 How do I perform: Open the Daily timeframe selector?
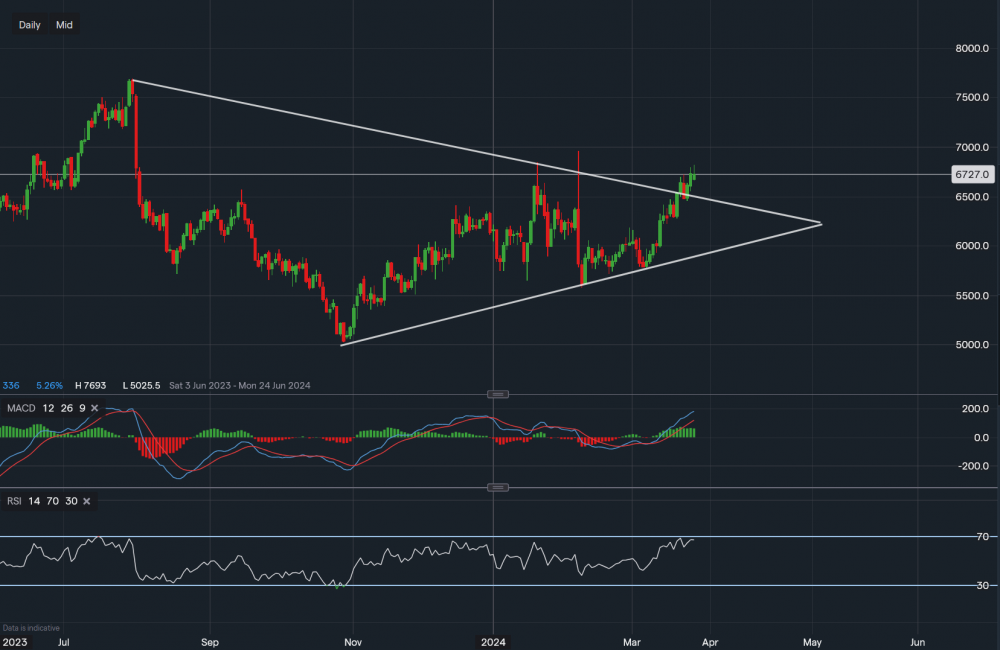pyautogui.click(x=30, y=25)
